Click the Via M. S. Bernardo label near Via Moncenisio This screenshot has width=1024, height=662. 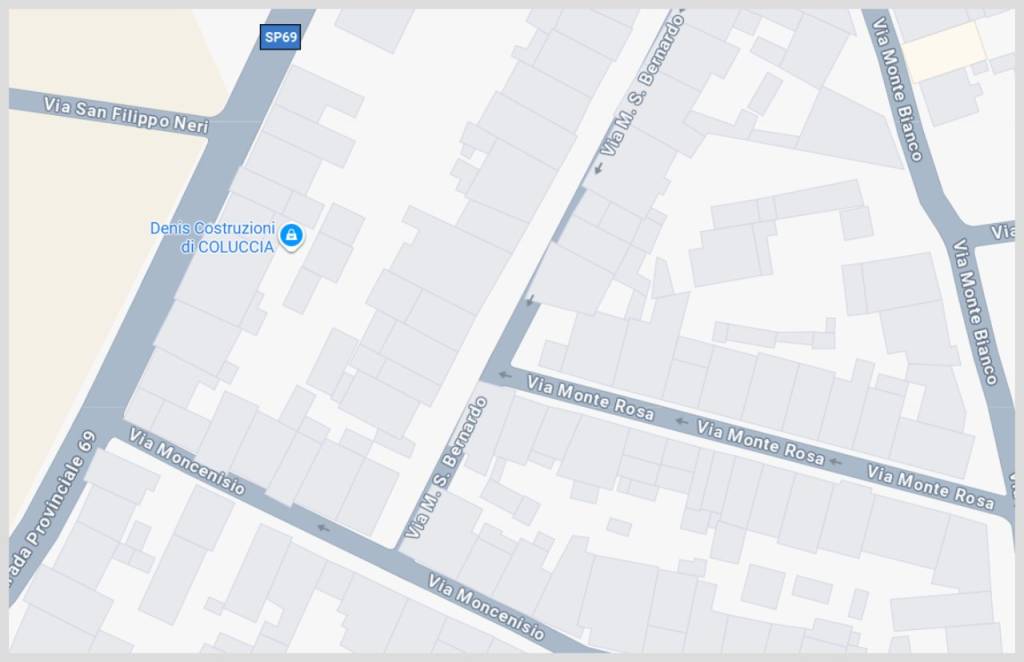point(447,467)
